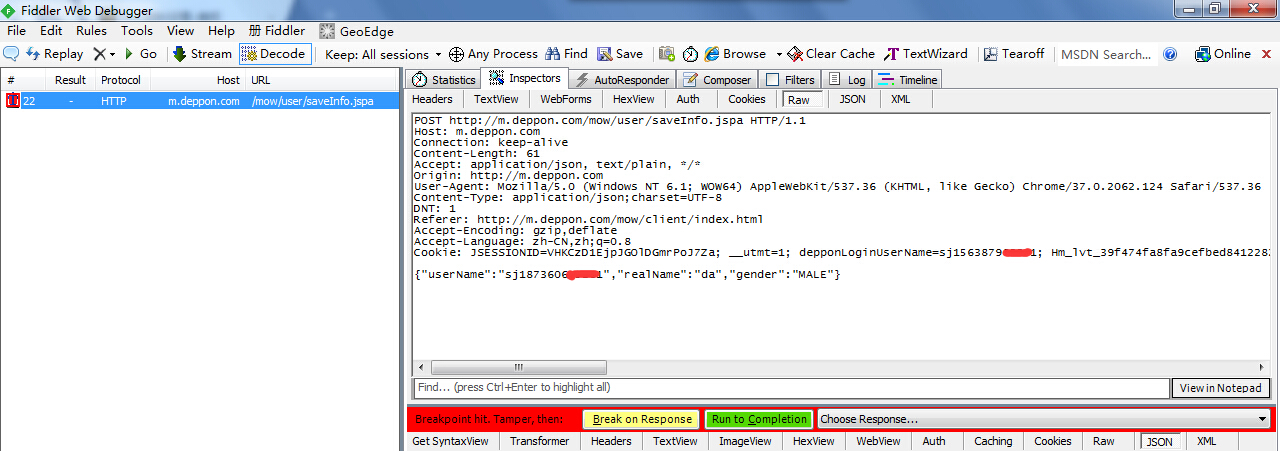Click the timer stopwatch icon

pos(690,54)
